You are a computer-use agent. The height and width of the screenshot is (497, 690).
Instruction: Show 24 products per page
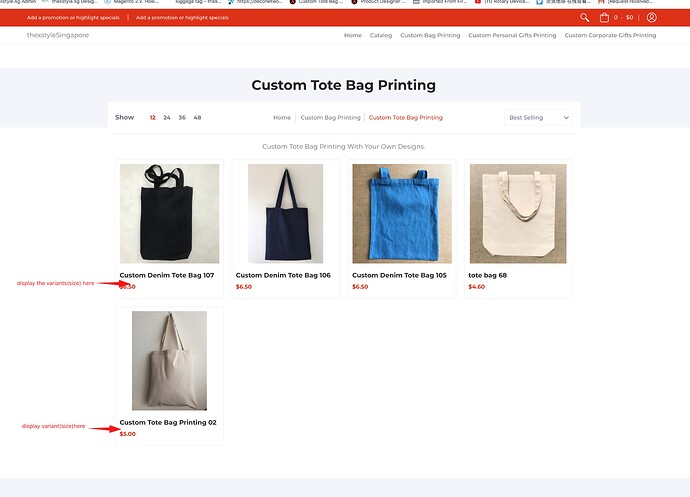(167, 118)
